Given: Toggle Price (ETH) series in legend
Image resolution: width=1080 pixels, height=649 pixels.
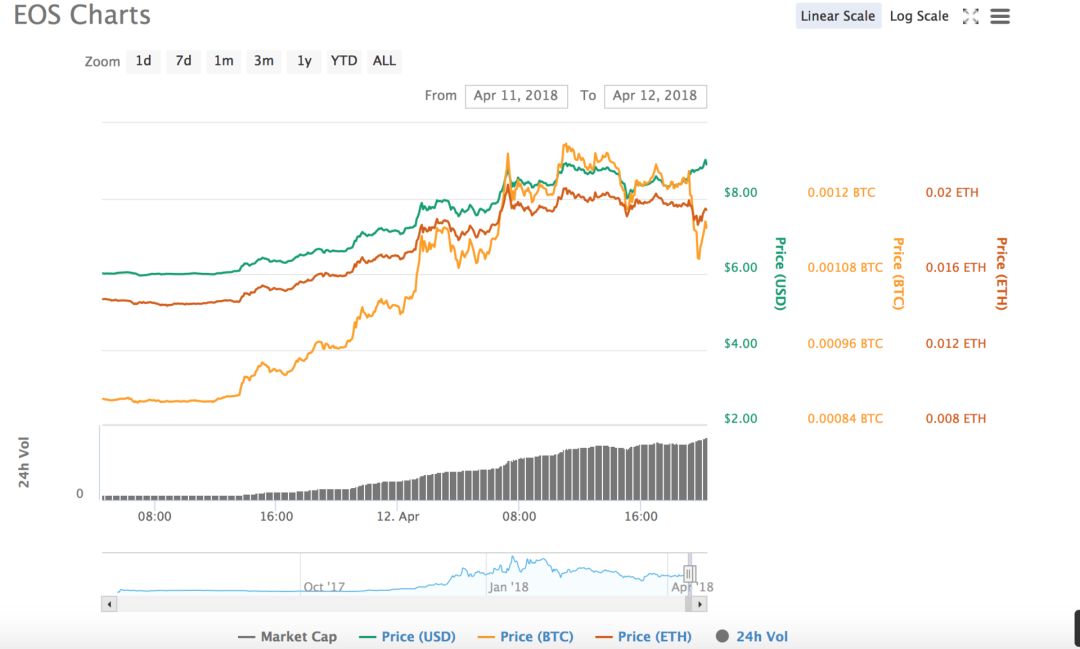Looking at the screenshot, I should (x=643, y=637).
